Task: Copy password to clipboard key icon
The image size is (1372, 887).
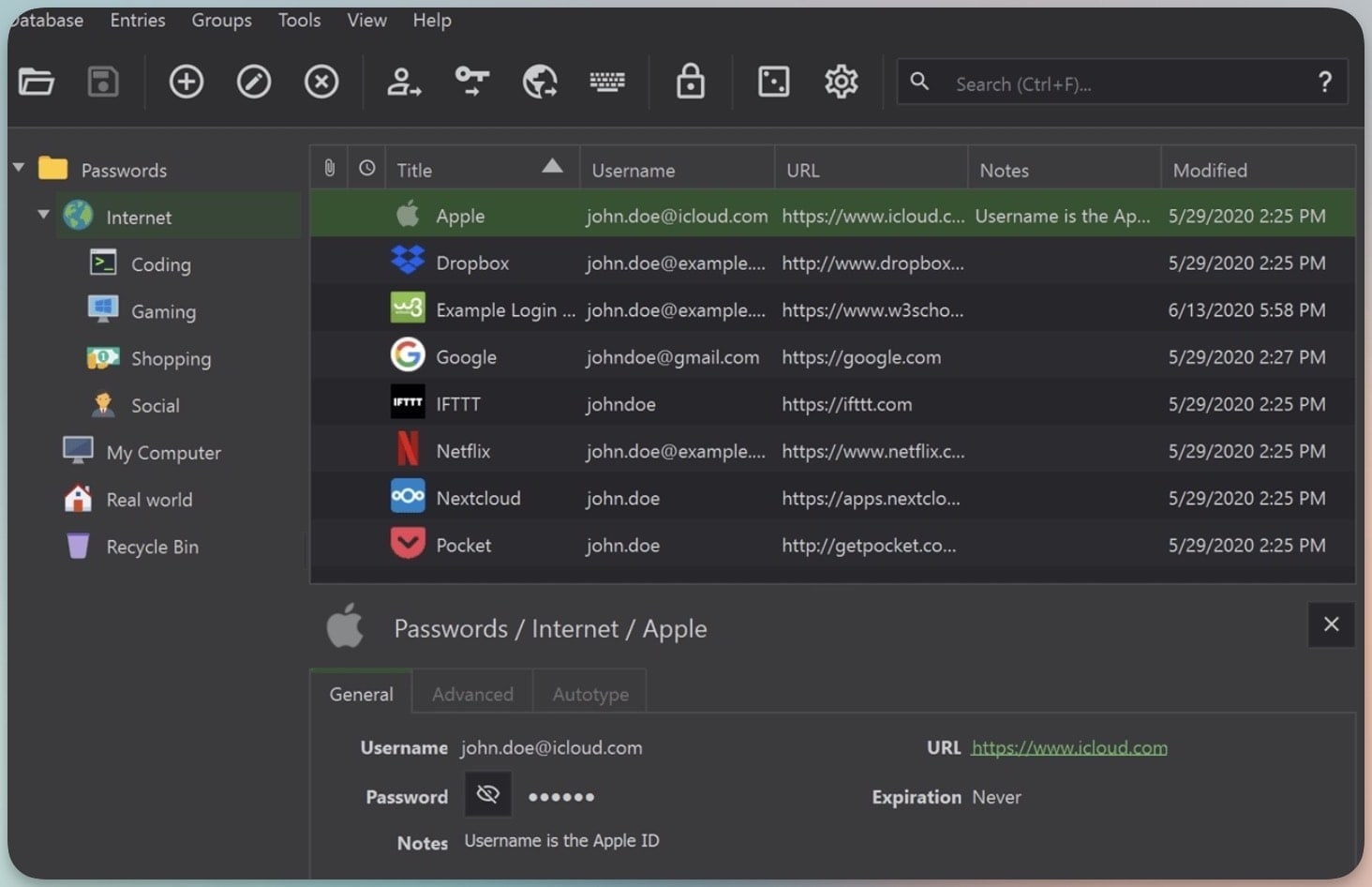Action: tap(471, 83)
